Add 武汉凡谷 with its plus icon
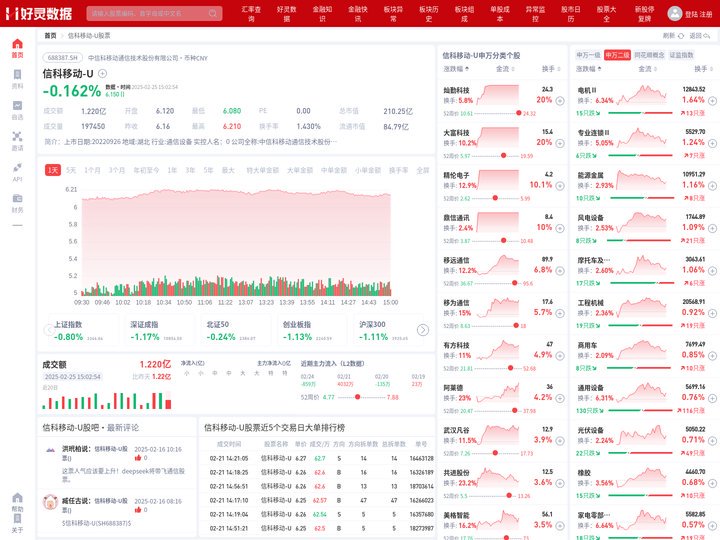The image size is (720, 540). tap(560, 441)
